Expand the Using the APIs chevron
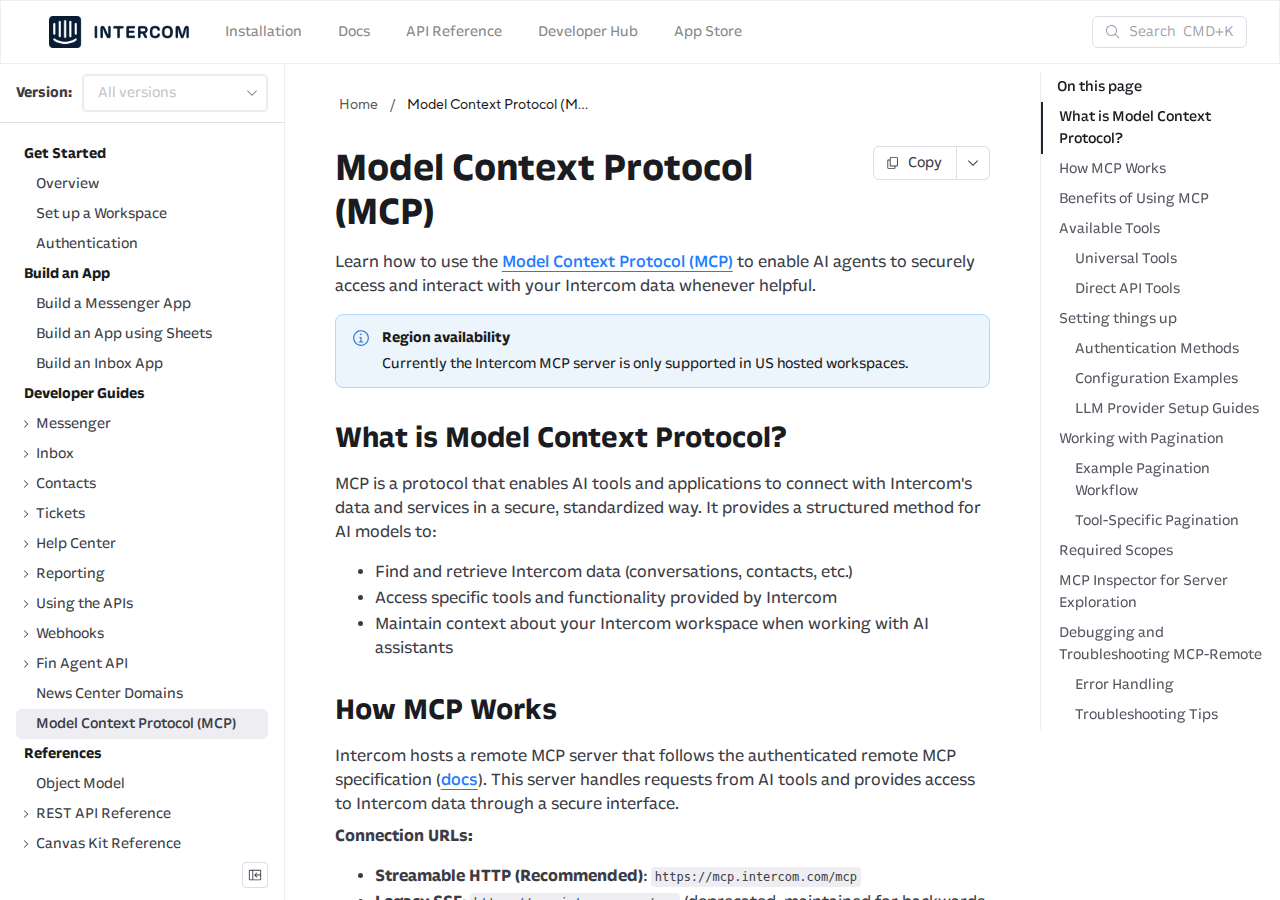This screenshot has width=1280, height=900. click(x=26, y=604)
